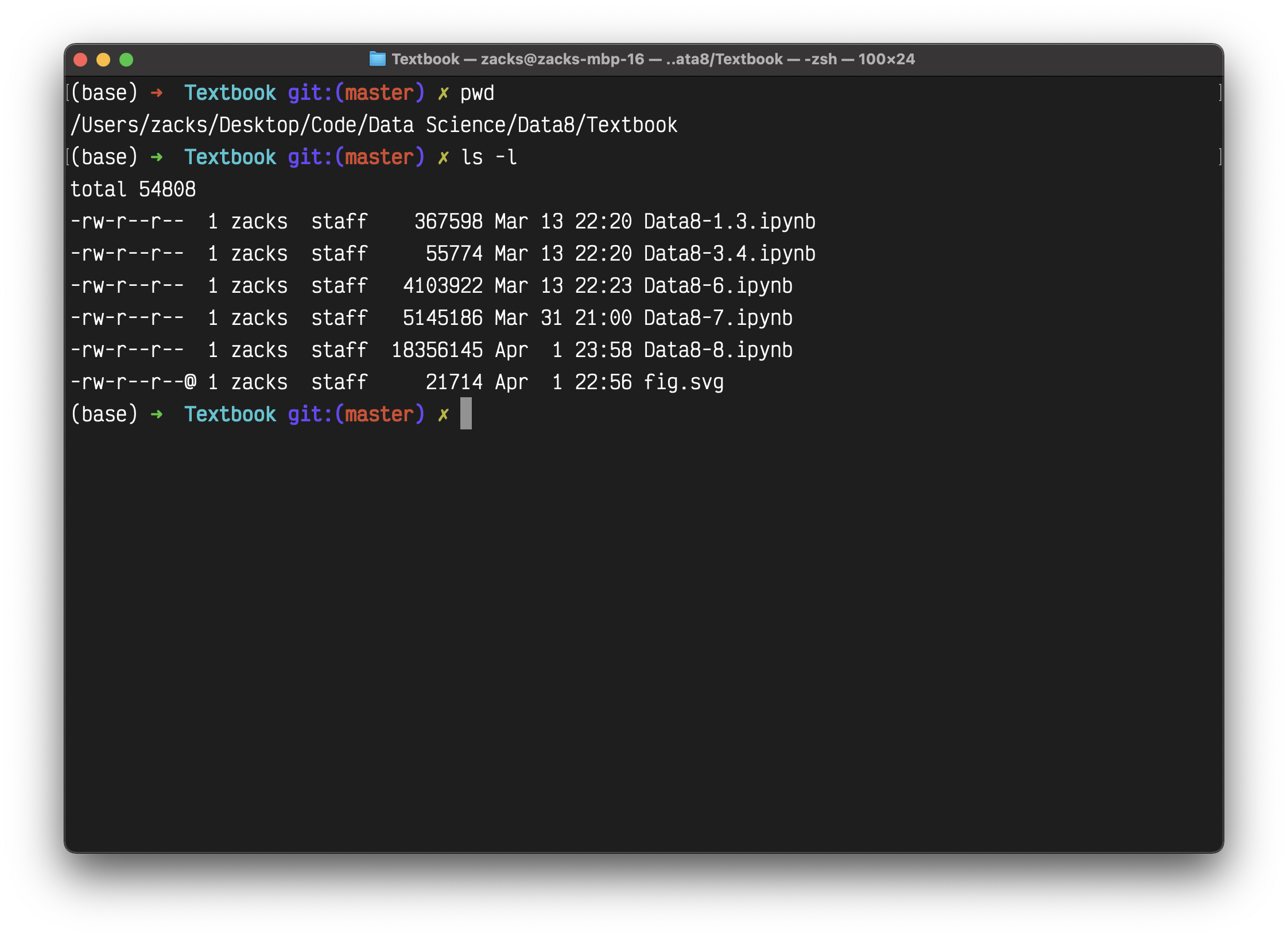Click the Data8-1.3.ipynb filename
Screen dimensions: 1288x938
coord(730,222)
